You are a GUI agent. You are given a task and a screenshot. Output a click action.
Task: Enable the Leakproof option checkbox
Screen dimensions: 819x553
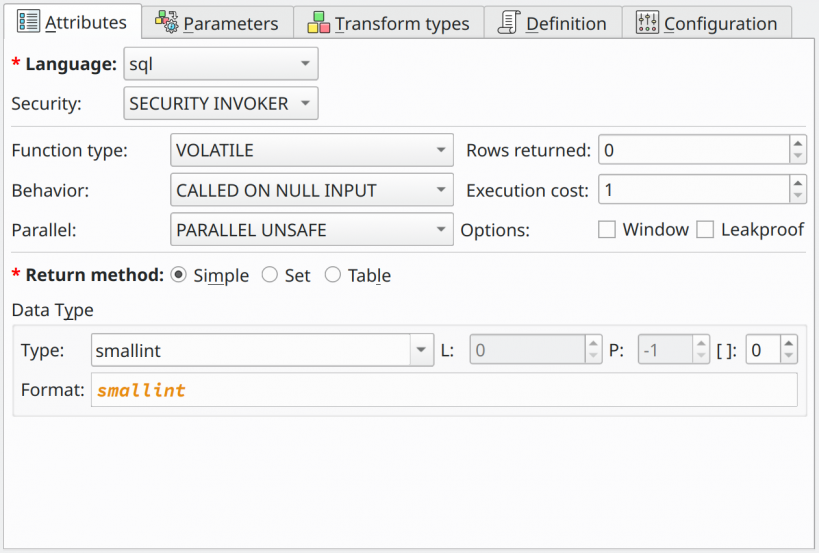click(705, 229)
